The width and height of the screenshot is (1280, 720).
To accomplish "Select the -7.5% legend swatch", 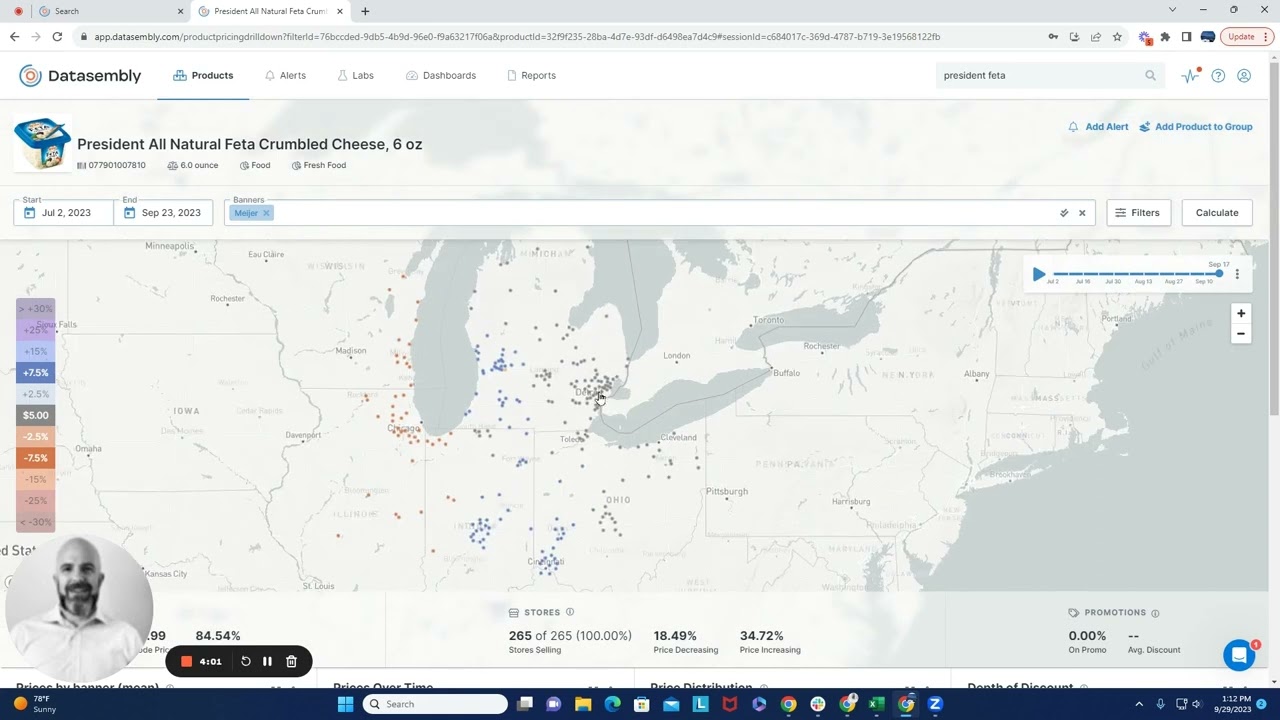I will point(35,458).
